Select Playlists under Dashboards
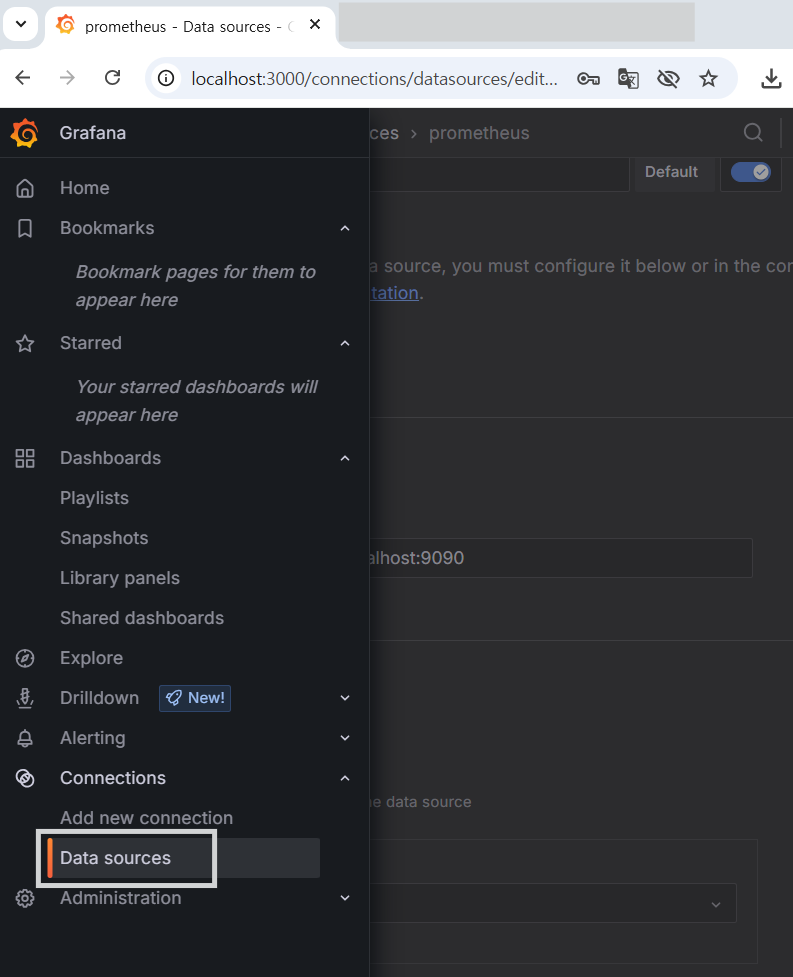The image size is (793, 977). [x=95, y=498]
